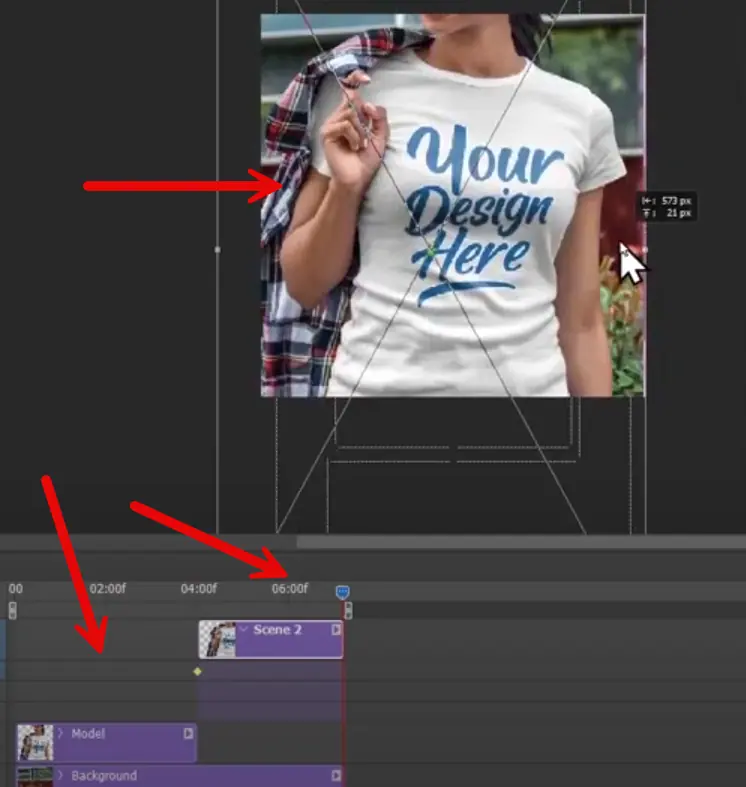
Task: Open the Scene 2 clip motion menu icon
Action: [x=336, y=629]
